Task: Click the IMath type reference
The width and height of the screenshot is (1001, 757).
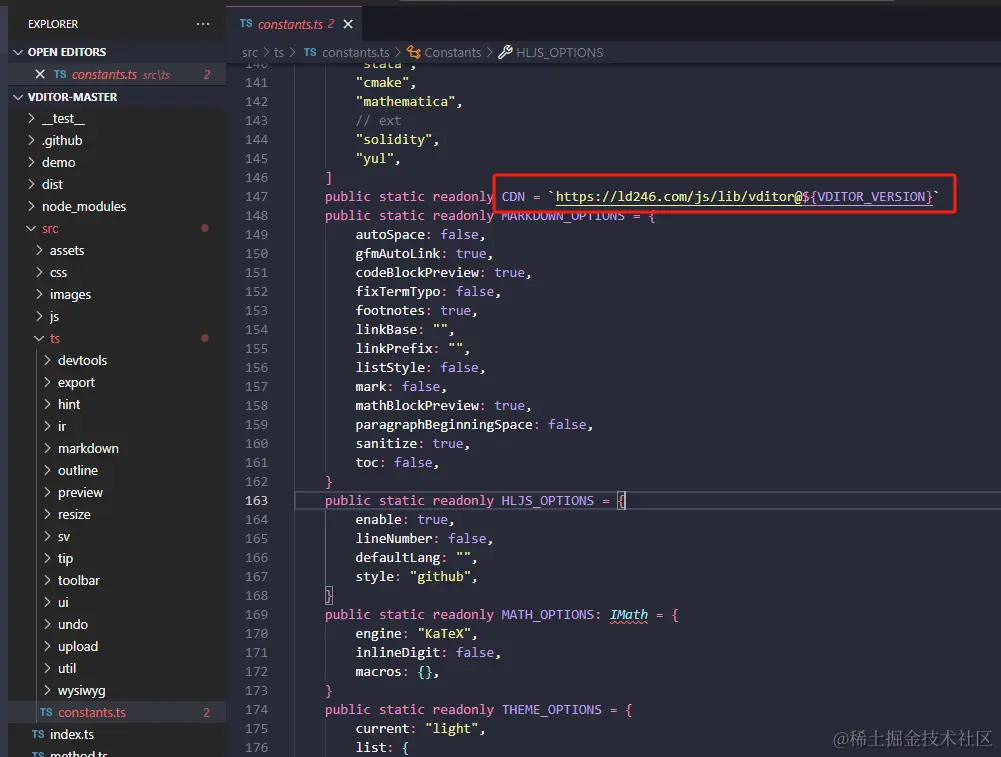Action: [629, 615]
